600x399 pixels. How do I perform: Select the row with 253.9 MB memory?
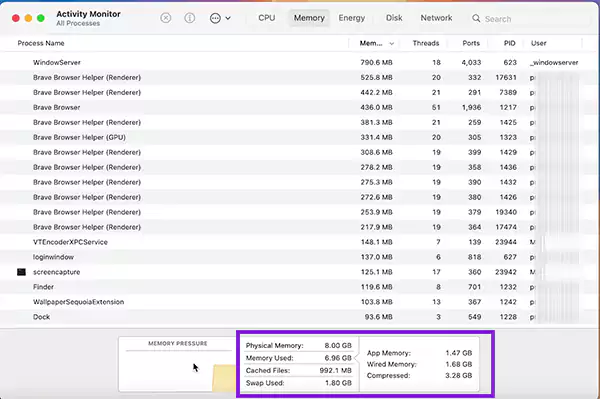(x=300, y=212)
